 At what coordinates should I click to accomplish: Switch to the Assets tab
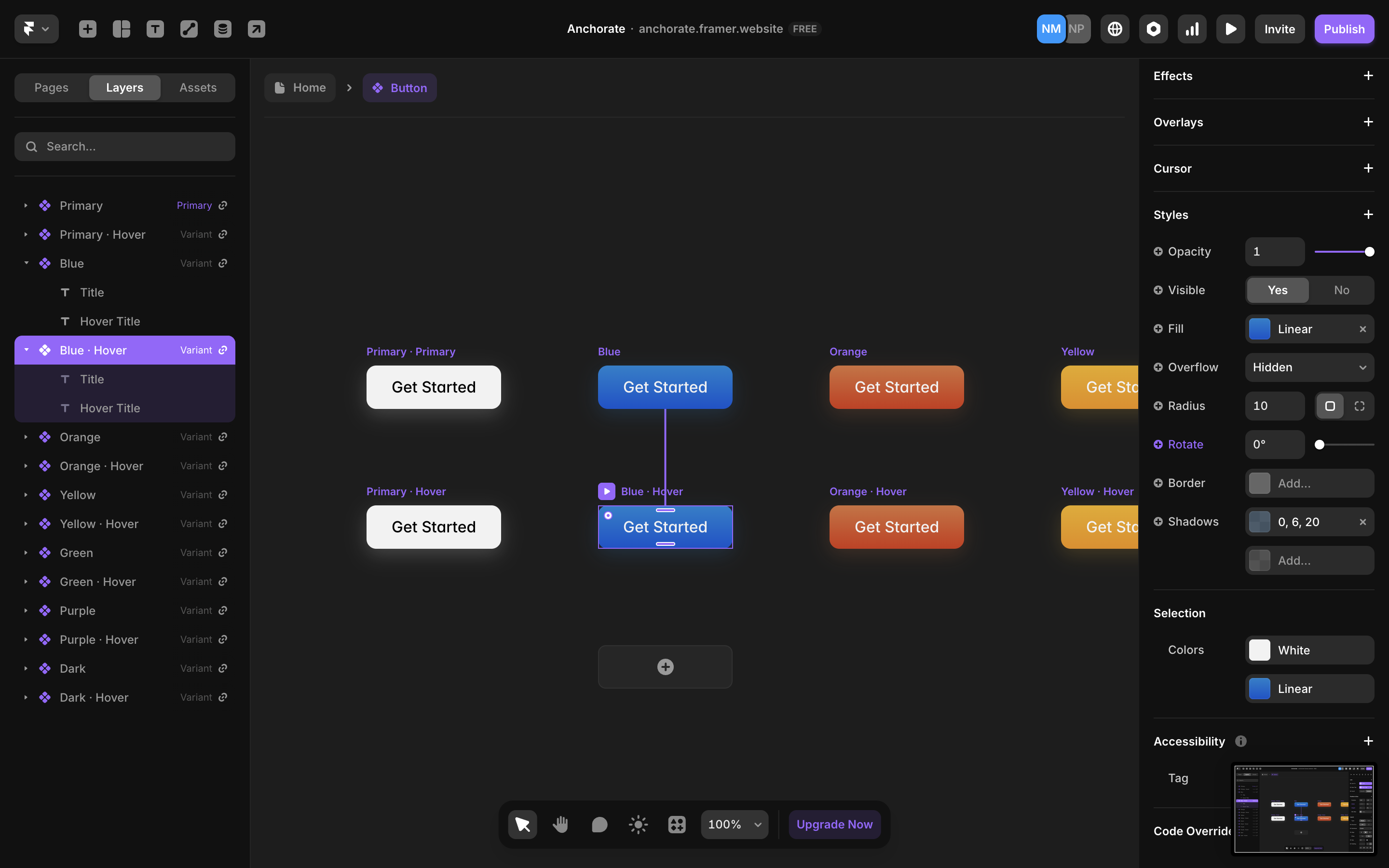point(197,87)
